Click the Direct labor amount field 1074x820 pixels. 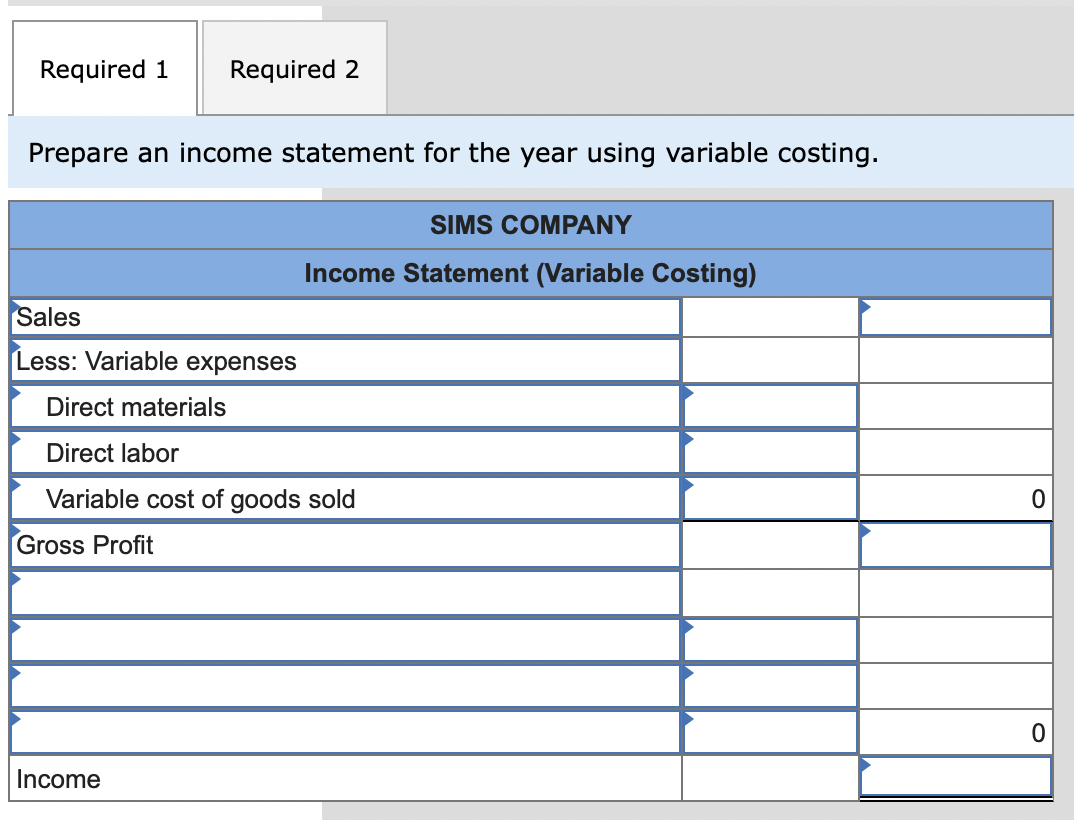point(770,453)
